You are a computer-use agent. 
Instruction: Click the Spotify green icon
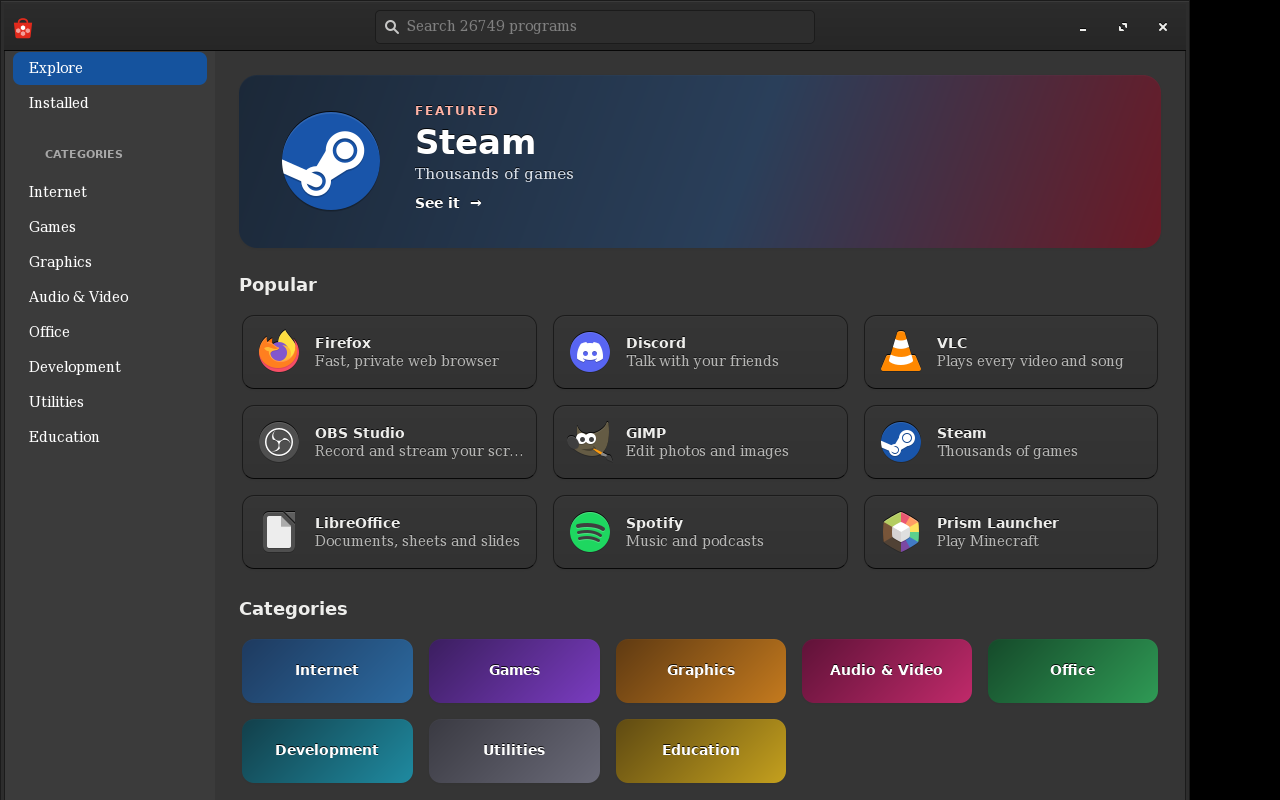point(590,532)
